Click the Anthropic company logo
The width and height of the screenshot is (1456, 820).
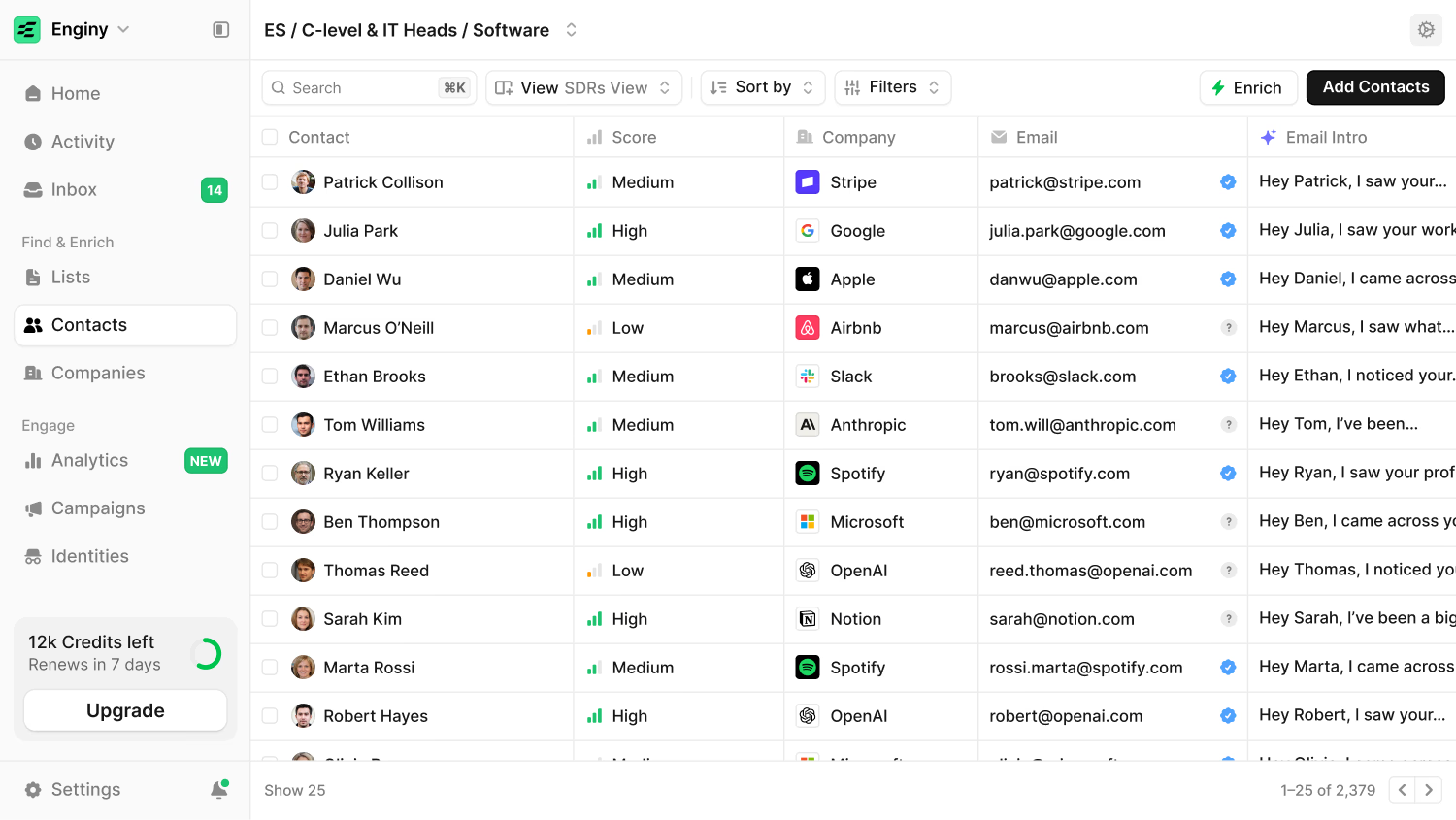(x=808, y=425)
